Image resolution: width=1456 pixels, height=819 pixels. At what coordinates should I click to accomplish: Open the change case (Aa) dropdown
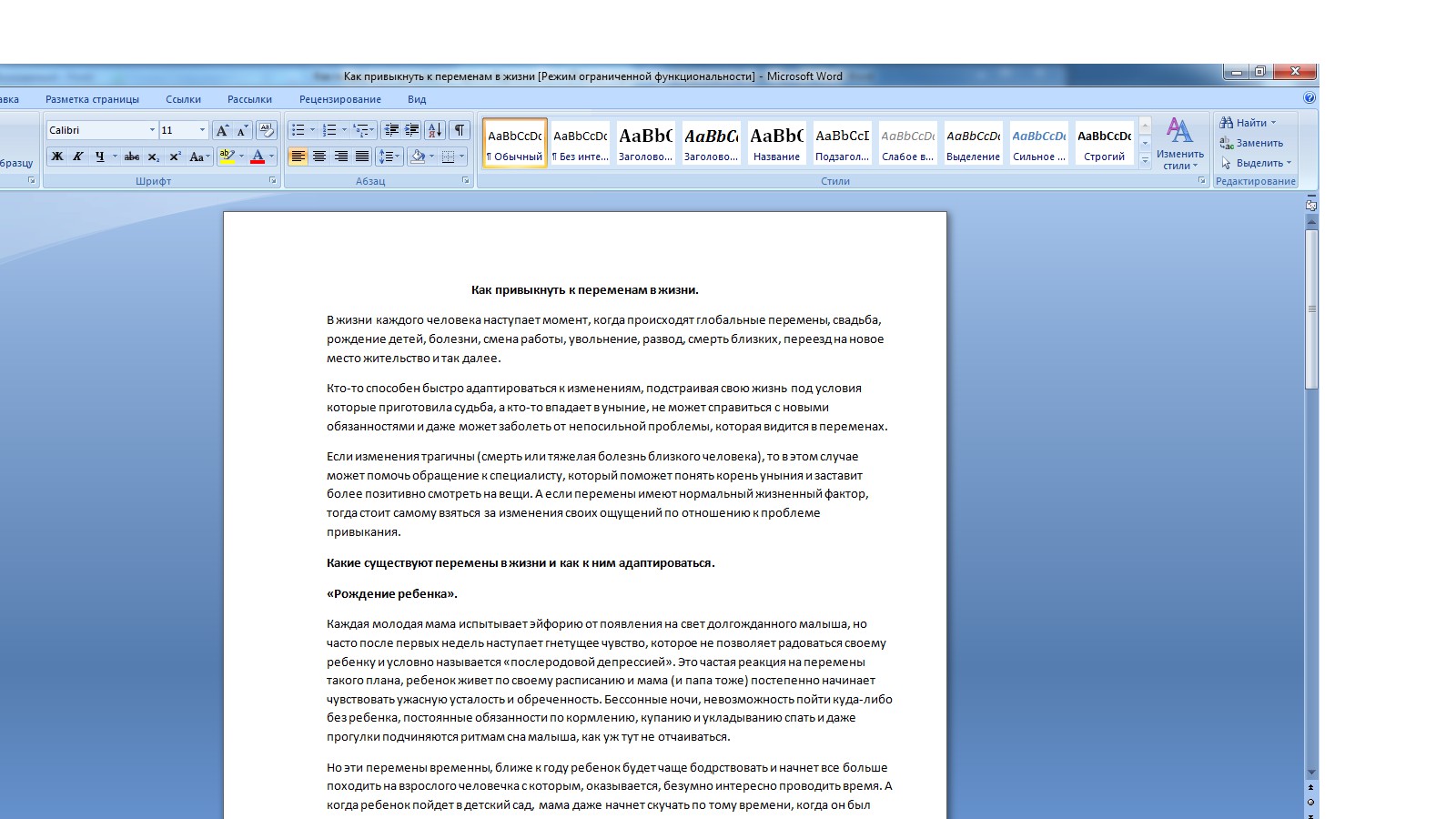[198, 157]
